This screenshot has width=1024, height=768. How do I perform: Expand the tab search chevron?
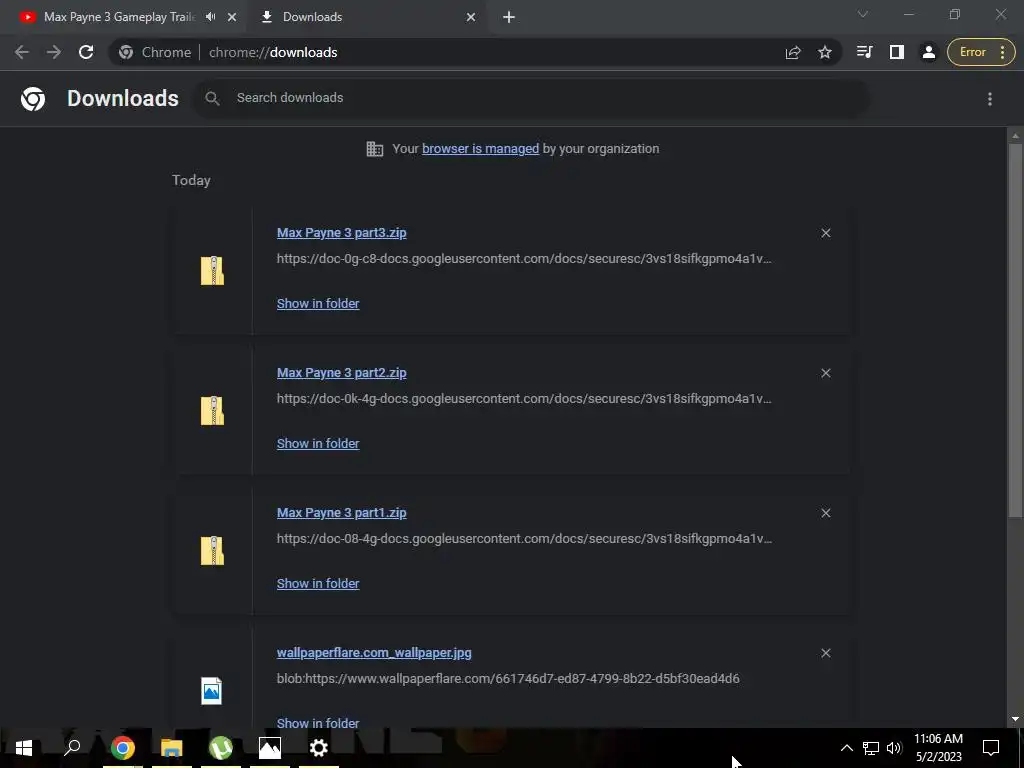pyautogui.click(x=863, y=14)
